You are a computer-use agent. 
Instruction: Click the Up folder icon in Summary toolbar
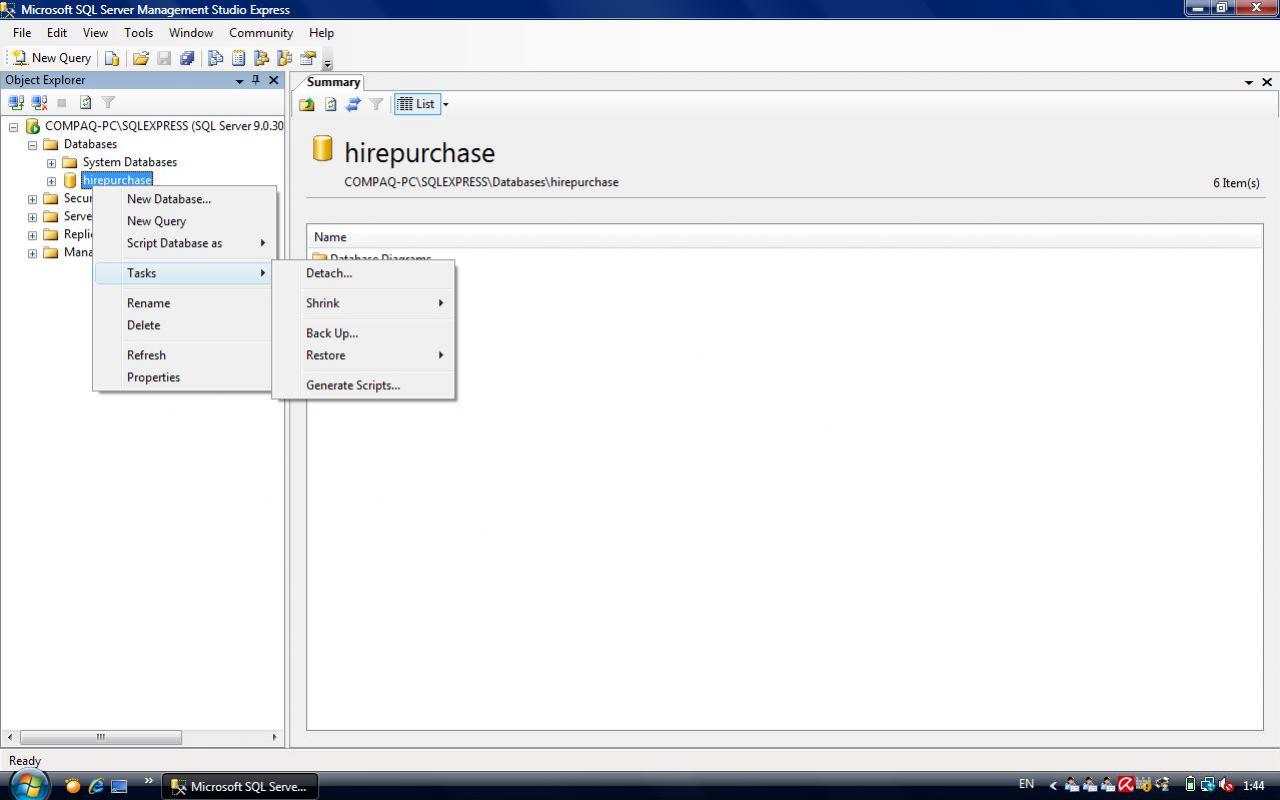point(307,104)
